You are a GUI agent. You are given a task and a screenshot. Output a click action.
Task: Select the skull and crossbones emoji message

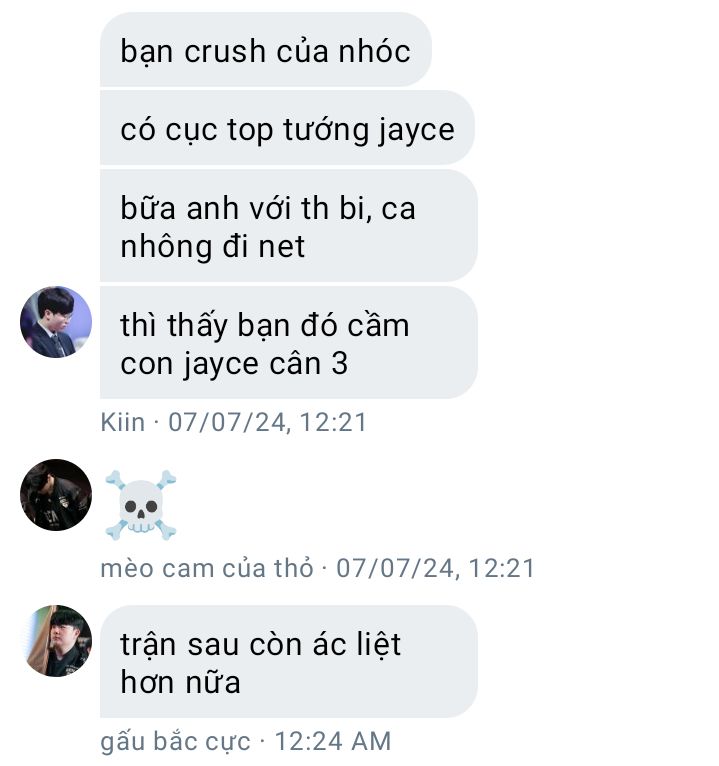point(141,505)
